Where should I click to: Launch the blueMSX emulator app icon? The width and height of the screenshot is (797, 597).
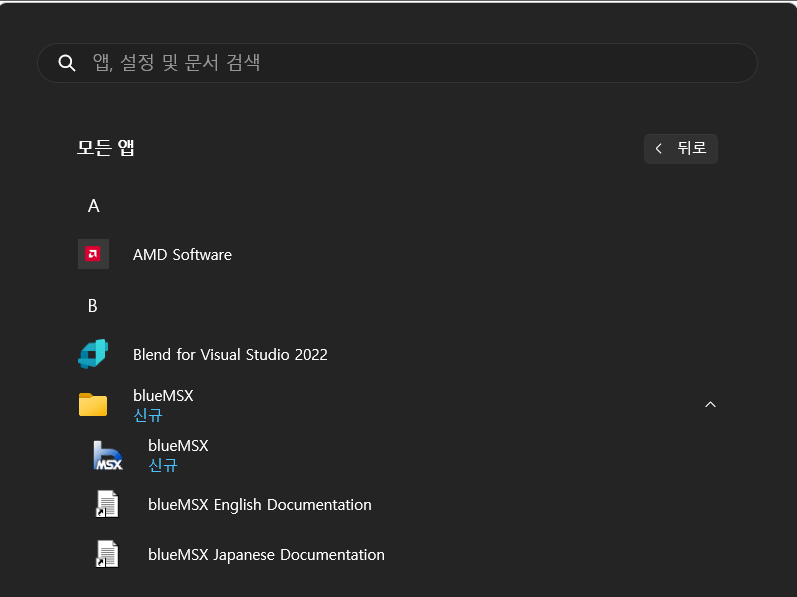click(x=108, y=455)
